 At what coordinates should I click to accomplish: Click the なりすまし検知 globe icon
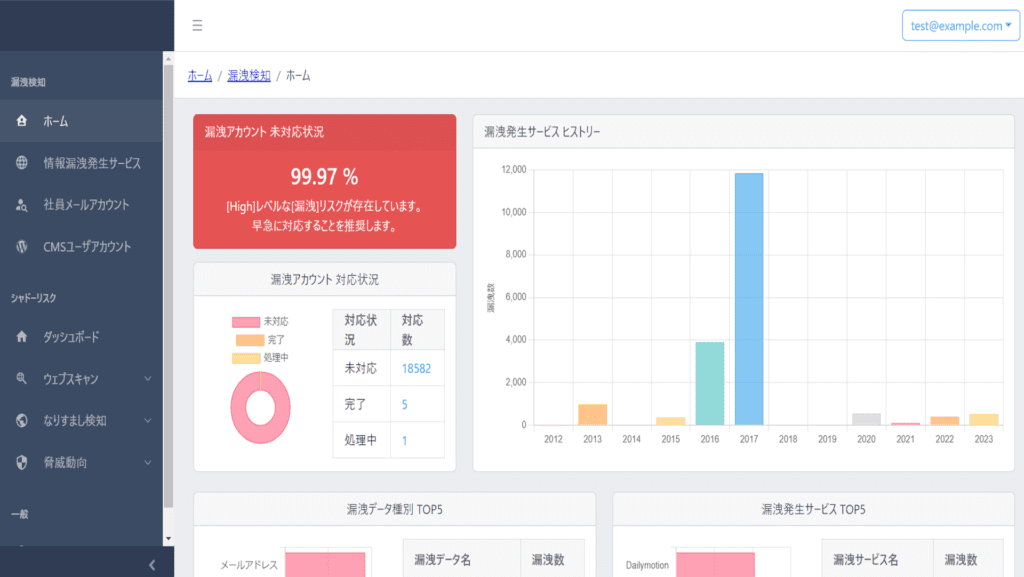[x=22, y=421]
